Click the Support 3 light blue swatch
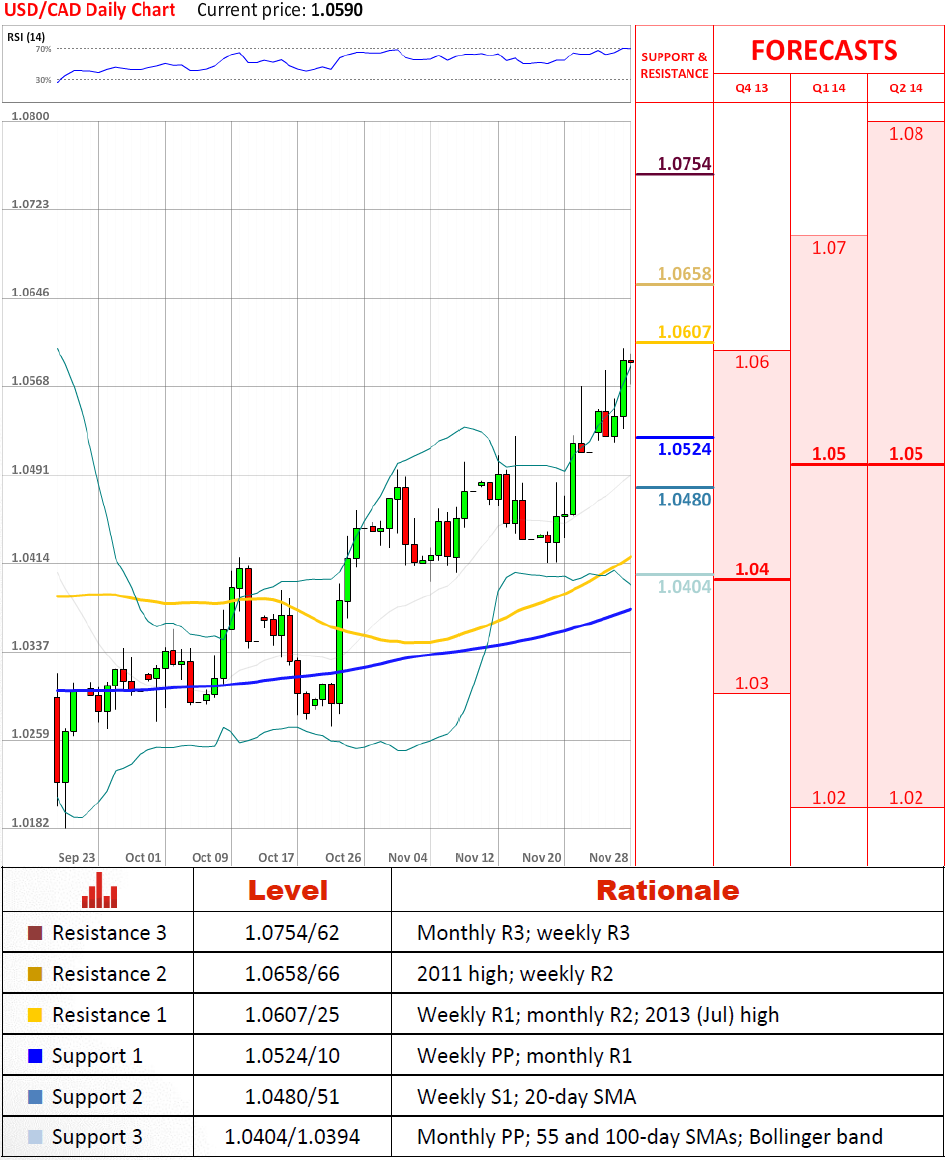 point(35,1138)
